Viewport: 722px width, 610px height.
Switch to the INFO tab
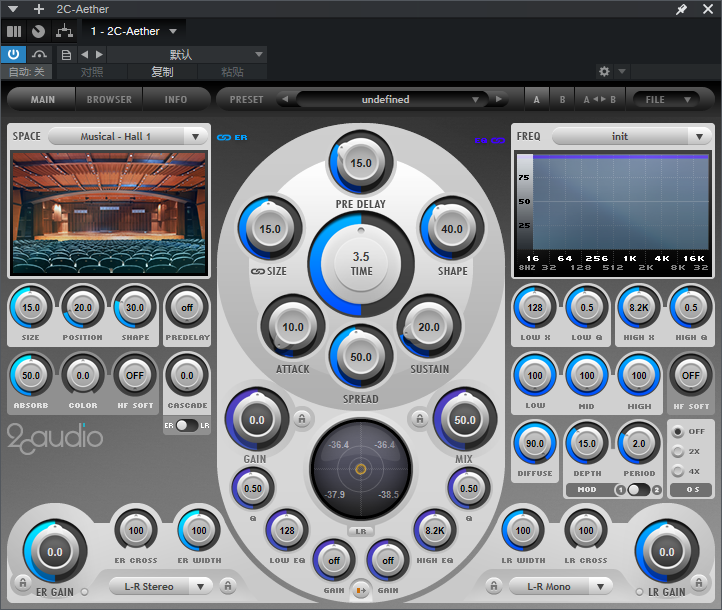tap(176, 100)
